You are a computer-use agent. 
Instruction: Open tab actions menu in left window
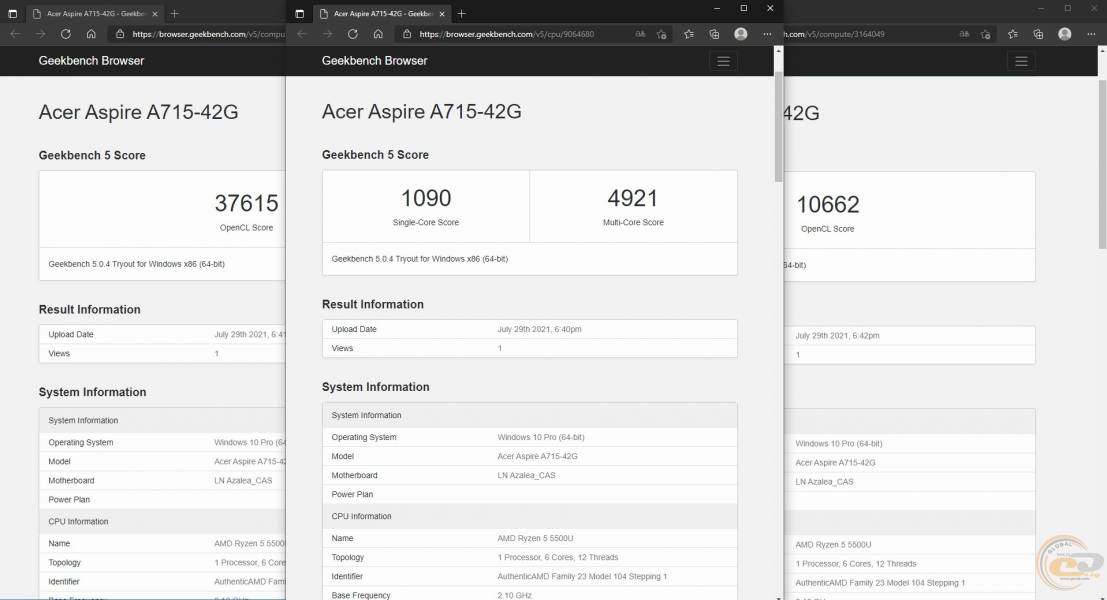12,13
